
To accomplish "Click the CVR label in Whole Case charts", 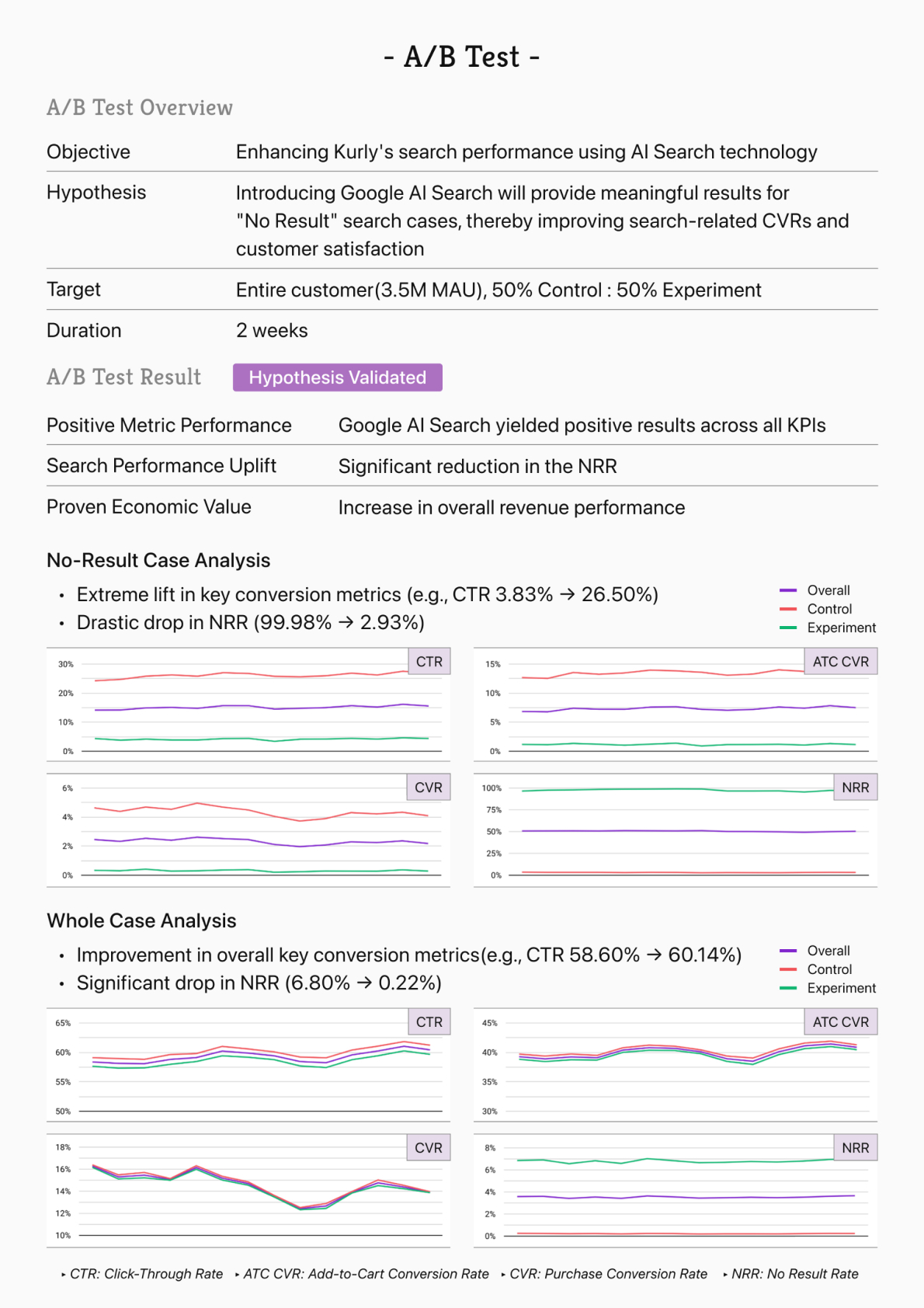I will click(428, 1148).
